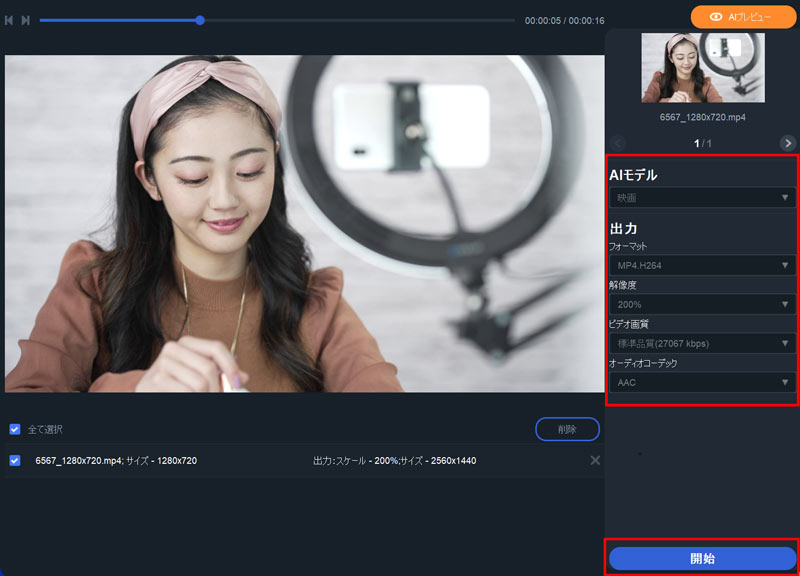Remove the file using the × icon
800x576 pixels.
[x=597, y=461]
